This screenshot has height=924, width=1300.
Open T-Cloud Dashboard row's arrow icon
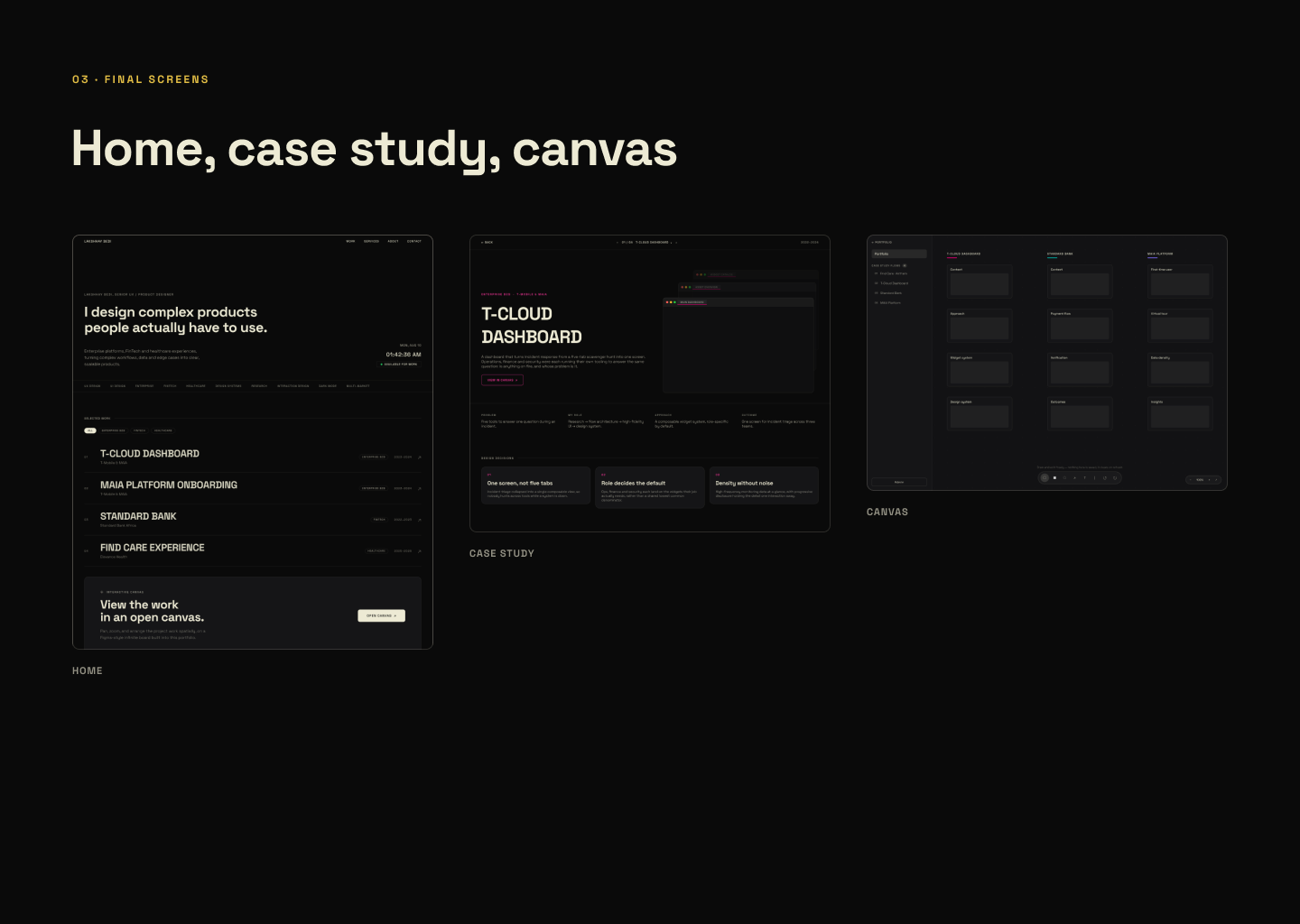(420, 457)
